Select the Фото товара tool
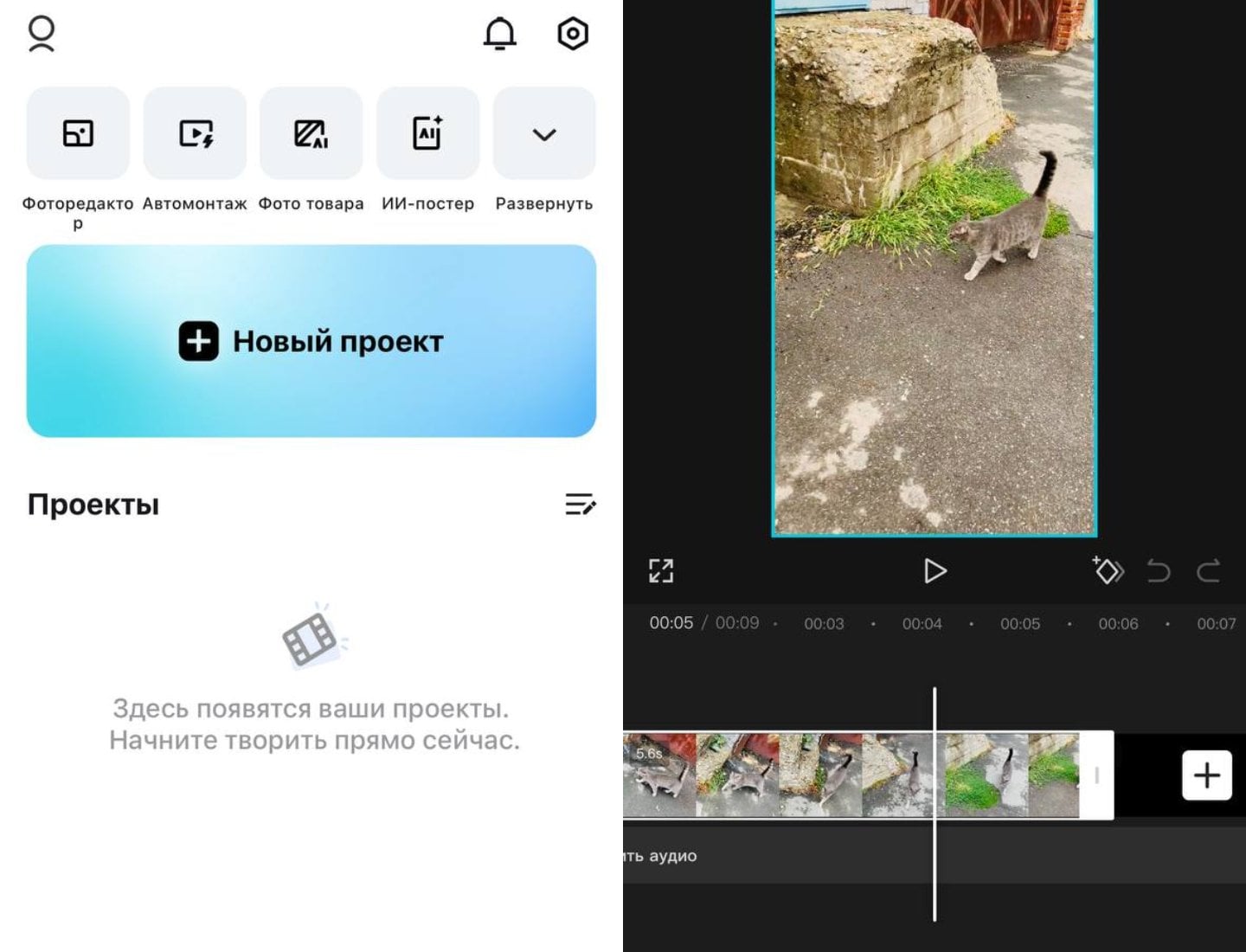The image size is (1246, 952). 311,134
